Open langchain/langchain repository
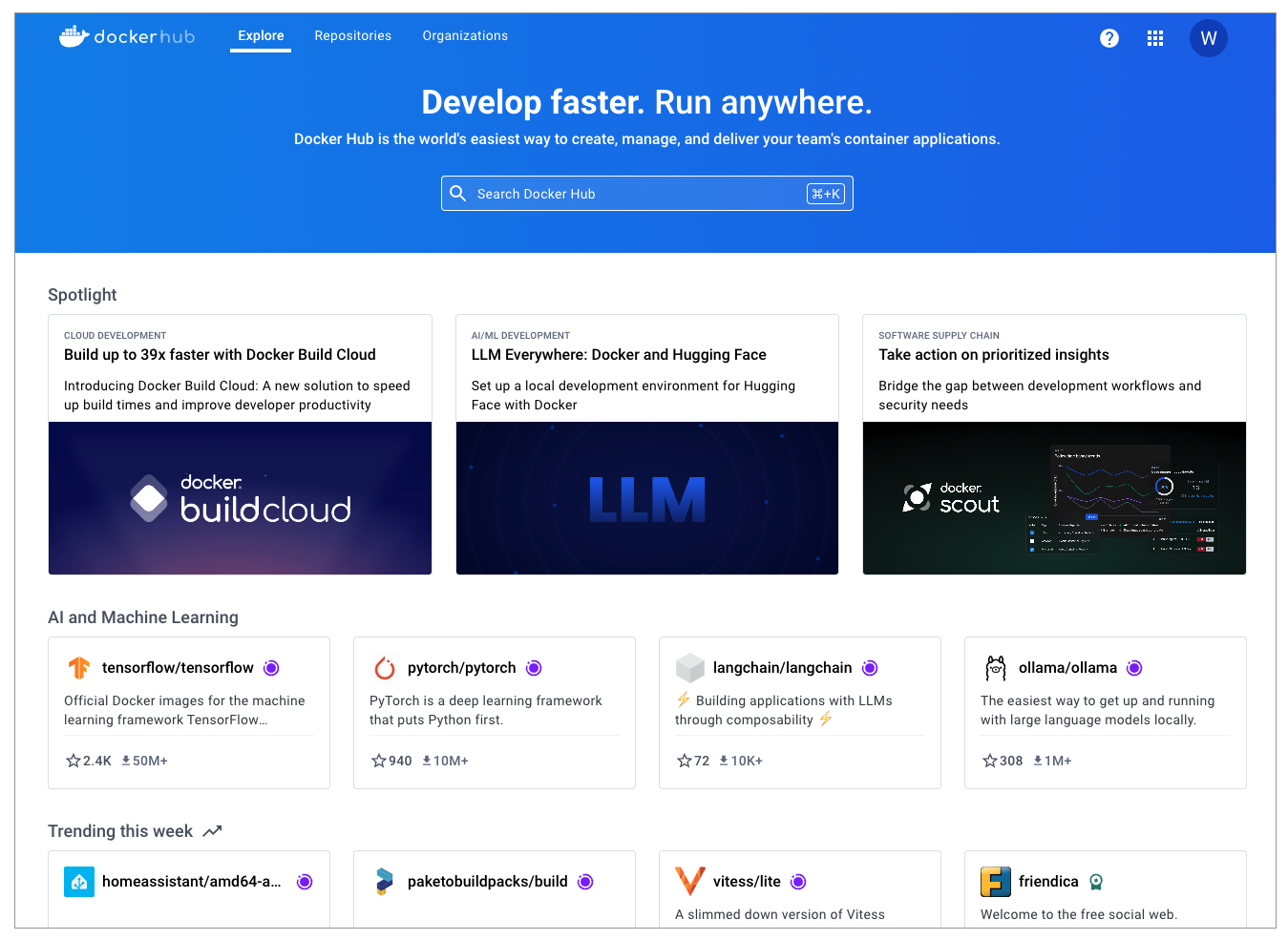 (782, 668)
